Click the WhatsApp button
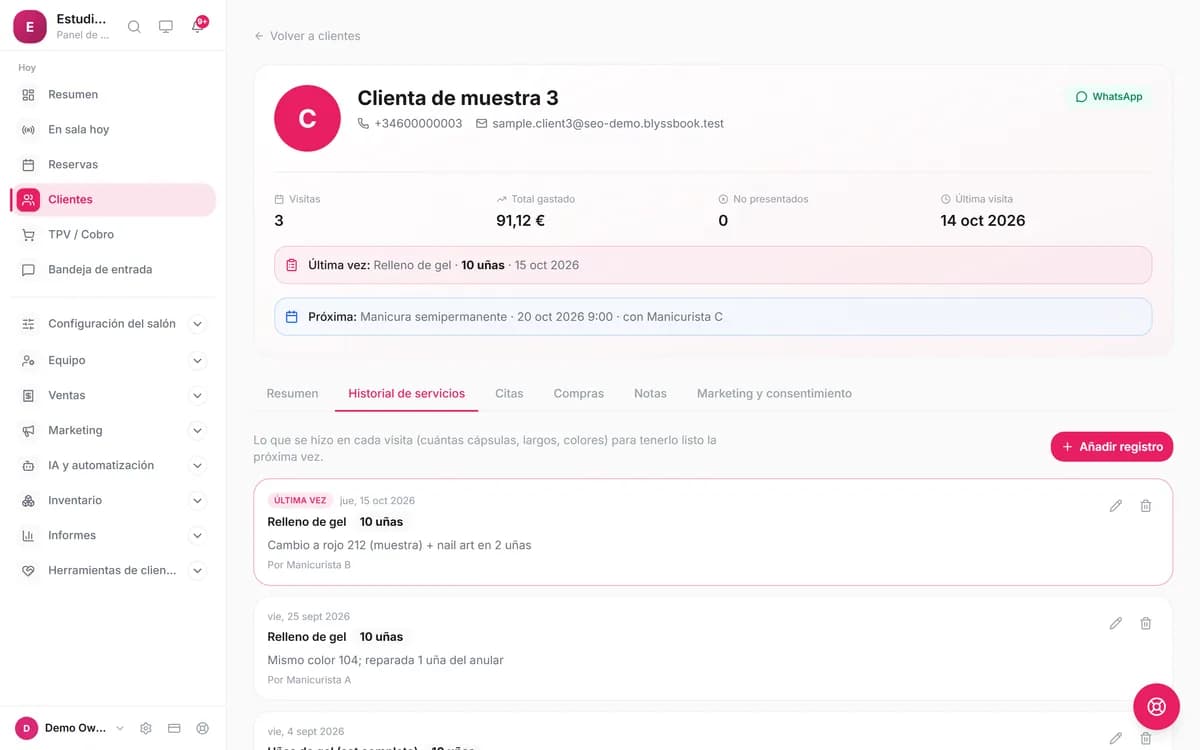Image resolution: width=1200 pixels, height=750 pixels. point(1108,97)
